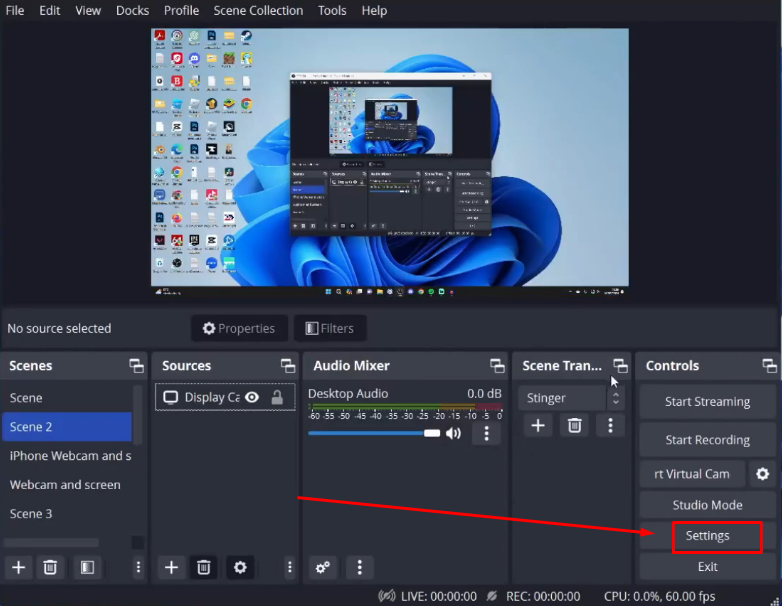Delete the selected scene using trash icon

click(x=50, y=567)
